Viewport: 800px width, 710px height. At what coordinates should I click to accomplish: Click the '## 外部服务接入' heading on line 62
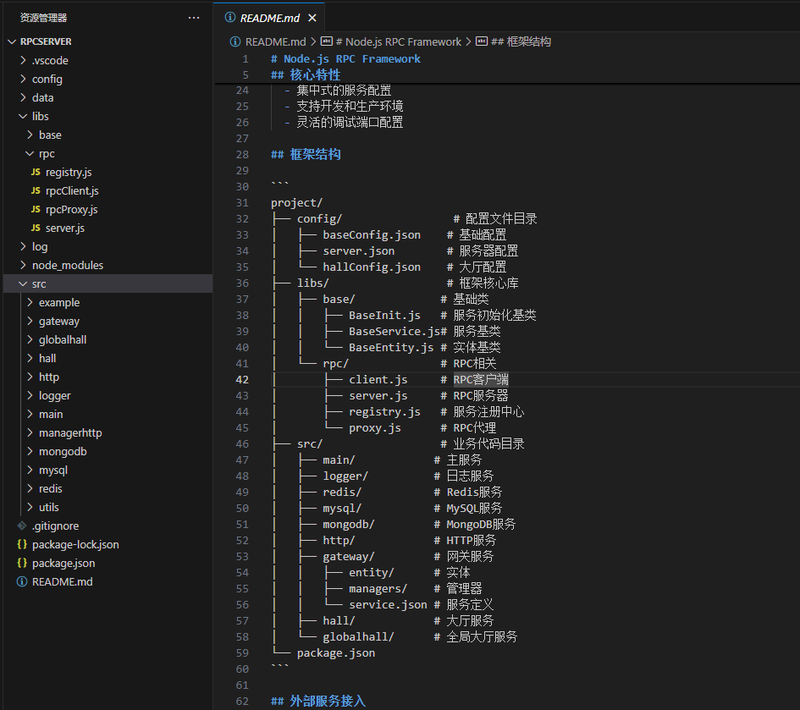[318, 701]
